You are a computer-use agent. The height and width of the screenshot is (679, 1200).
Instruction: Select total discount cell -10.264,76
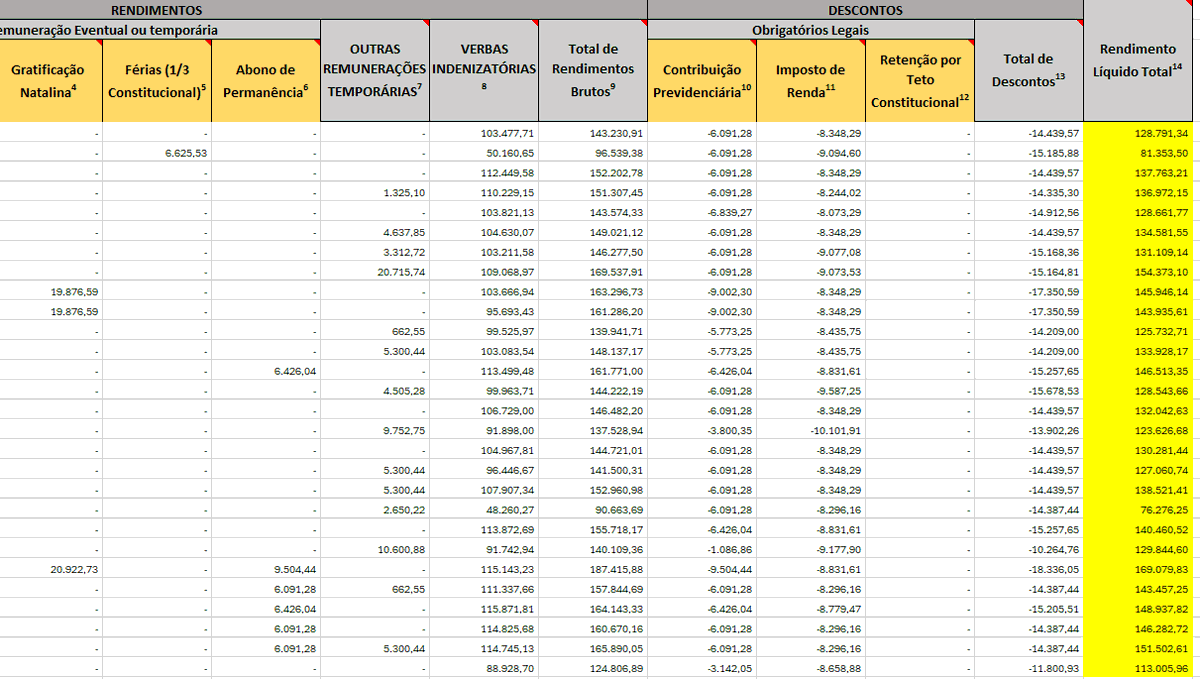(1029, 549)
